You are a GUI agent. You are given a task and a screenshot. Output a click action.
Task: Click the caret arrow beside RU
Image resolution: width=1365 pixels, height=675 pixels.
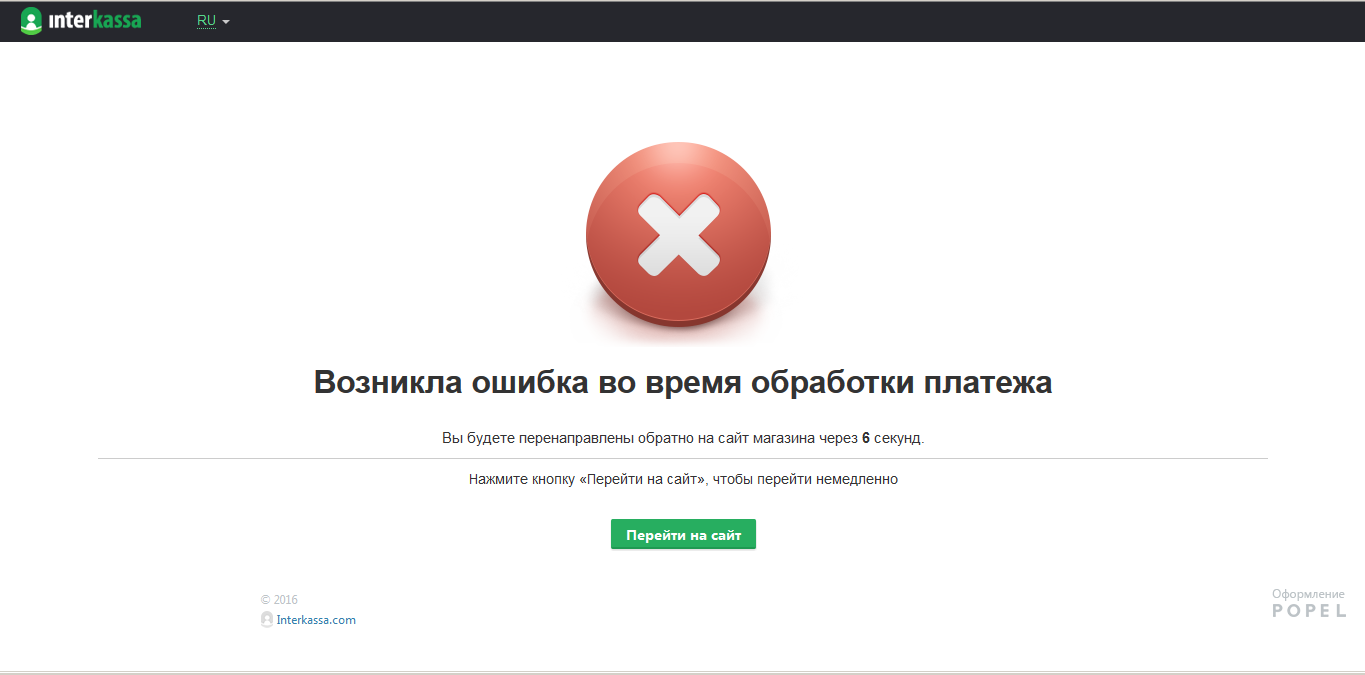226,22
